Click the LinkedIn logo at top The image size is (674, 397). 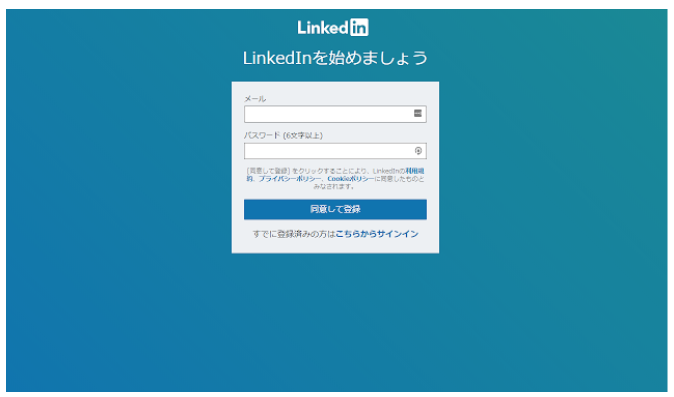tap(333, 27)
